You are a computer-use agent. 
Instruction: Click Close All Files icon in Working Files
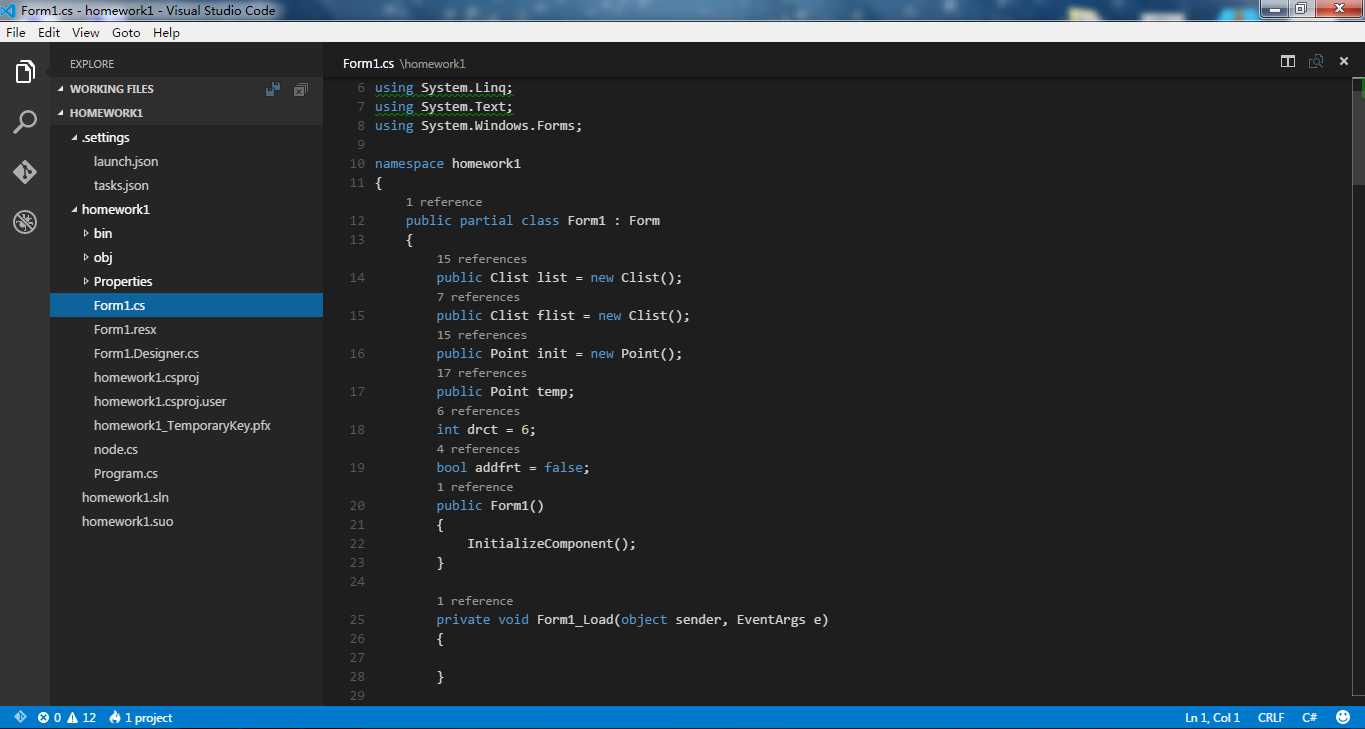pos(300,89)
